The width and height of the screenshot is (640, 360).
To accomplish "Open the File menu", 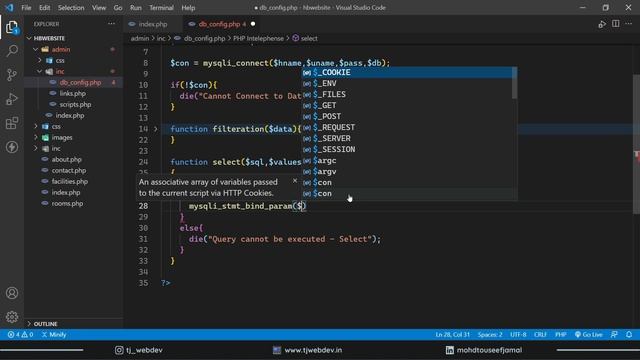I will pyautogui.click(x=26, y=8).
